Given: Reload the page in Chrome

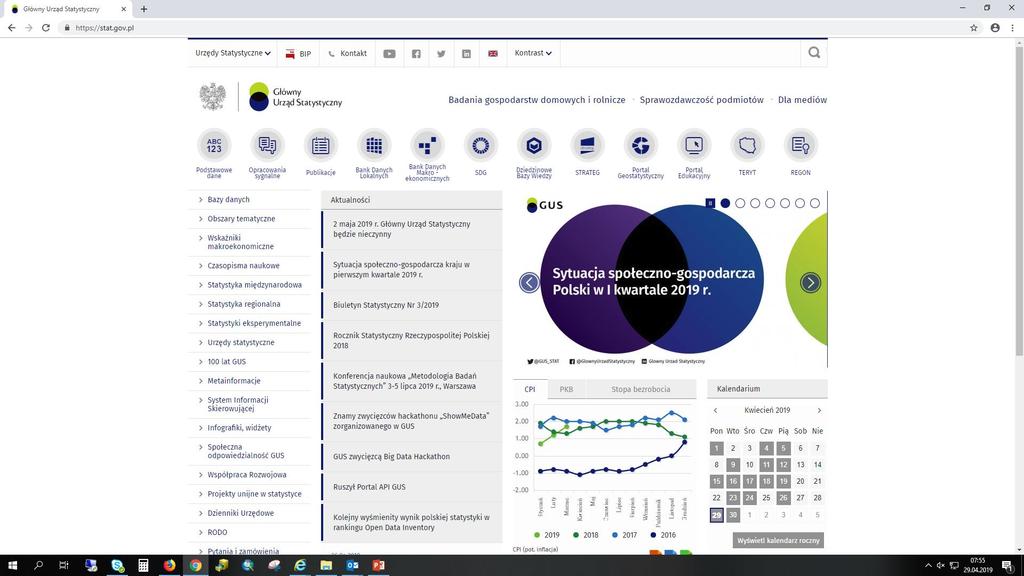Looking at the screenshot, I should (46, 28).
